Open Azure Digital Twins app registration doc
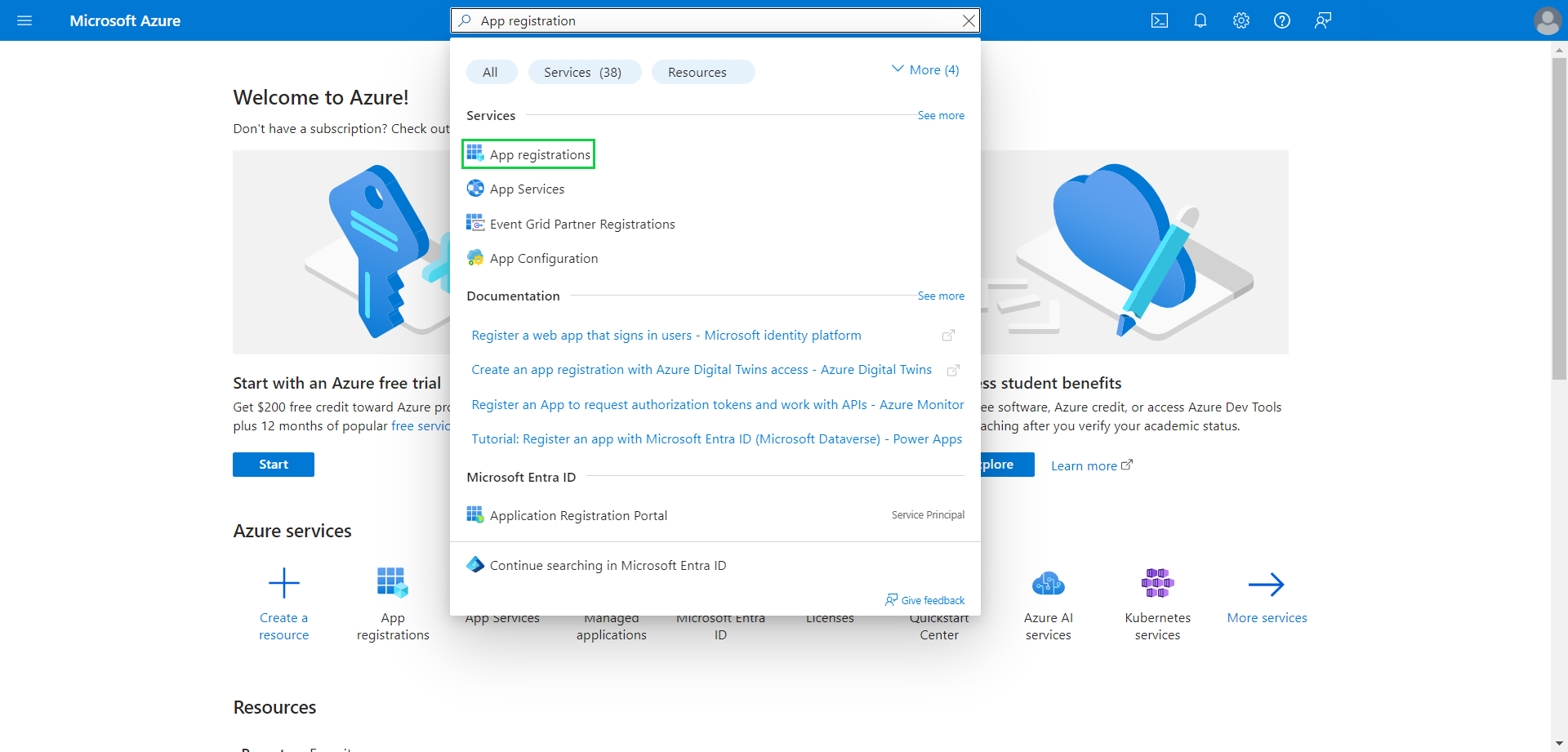This screenshot has height=752, width=1568. click(x=702, y=369)
